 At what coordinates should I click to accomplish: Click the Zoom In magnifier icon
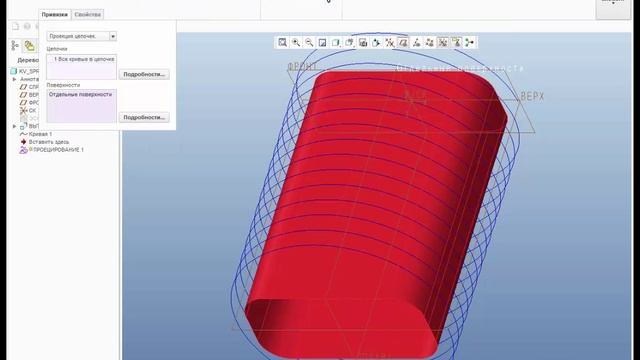click(x=296, y=42)
